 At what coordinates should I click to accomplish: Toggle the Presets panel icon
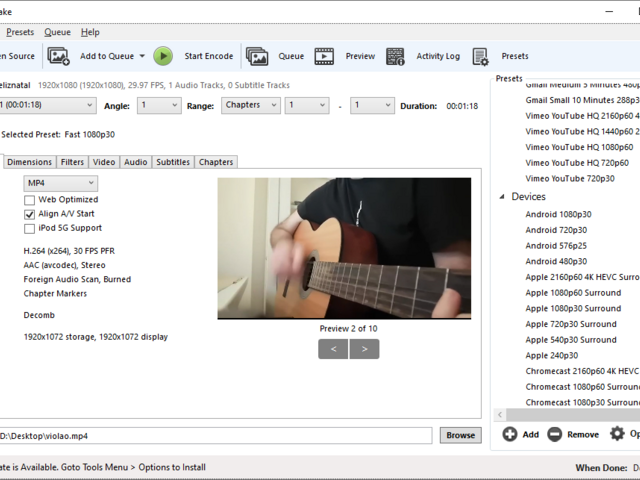point(480,56)
